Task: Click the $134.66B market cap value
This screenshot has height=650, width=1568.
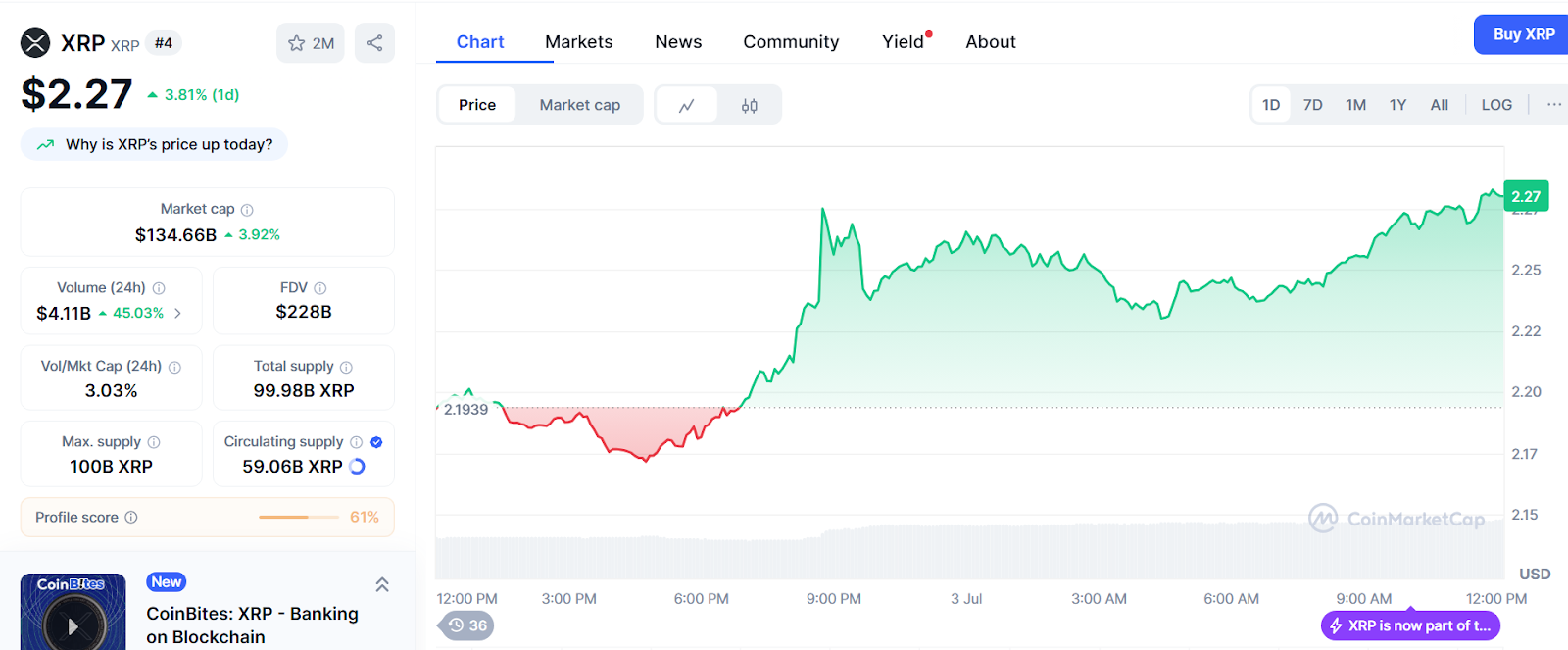Action: pos(176,235)
